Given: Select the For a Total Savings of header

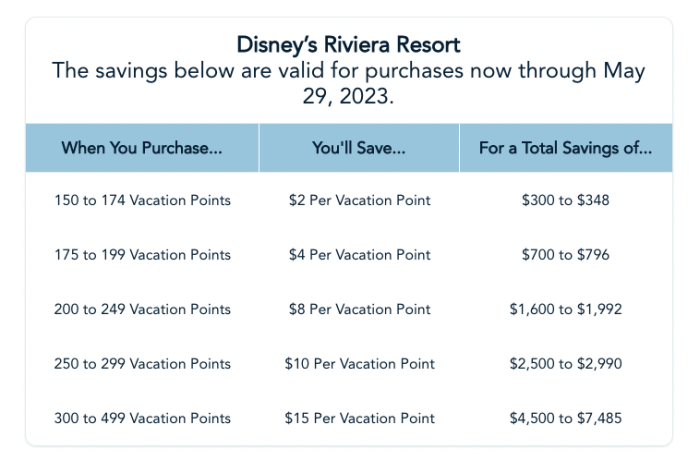Looking at the screenshot, I should [565, 148].
